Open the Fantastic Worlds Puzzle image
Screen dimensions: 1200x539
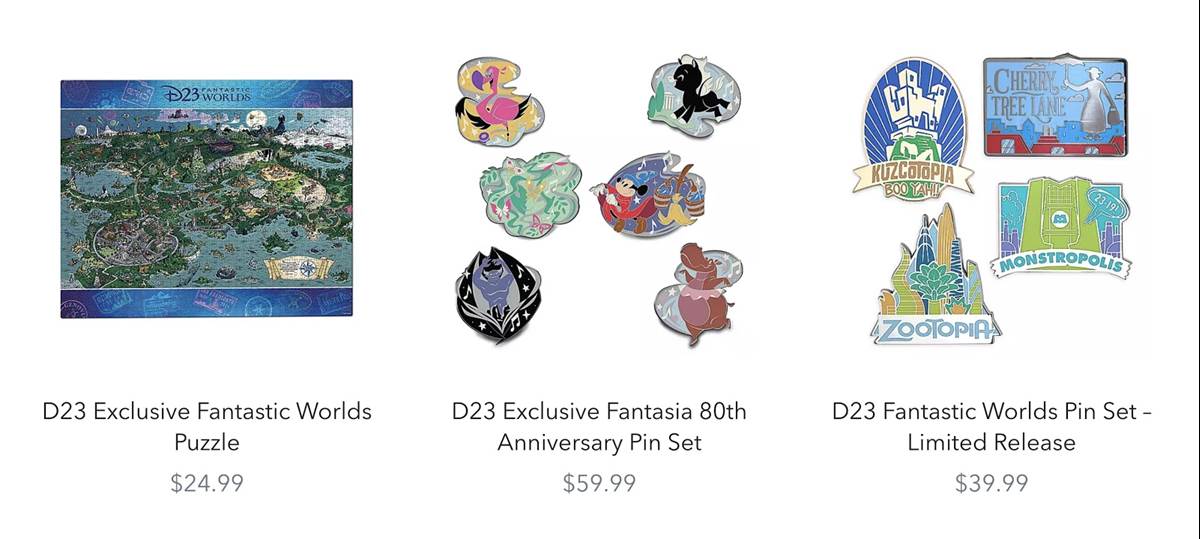pos(207,199)
